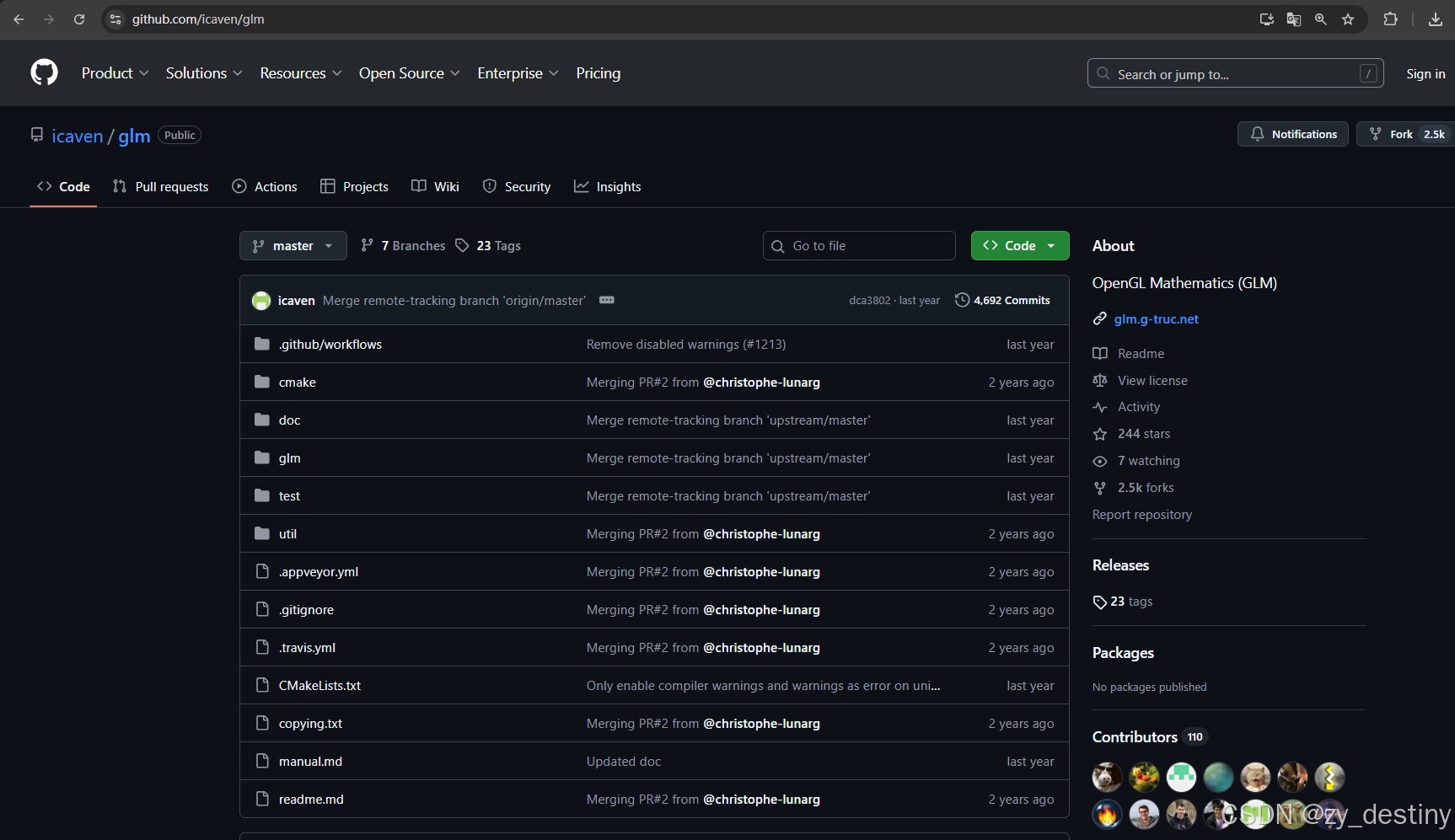The height and width of the screenshot is (840, 1455).
Task: Click the Sign in link
Action: coord(1425,73)
